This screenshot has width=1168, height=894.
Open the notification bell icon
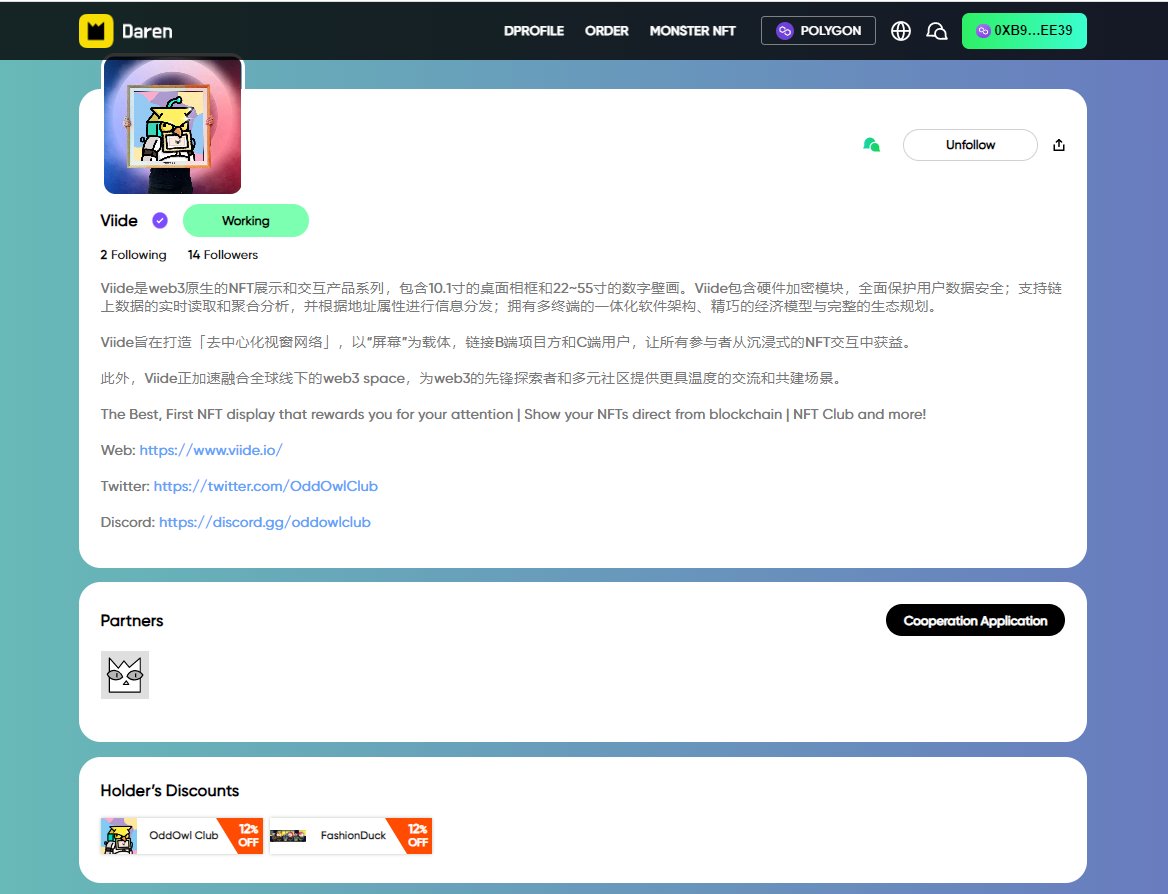tap(936, 31)
